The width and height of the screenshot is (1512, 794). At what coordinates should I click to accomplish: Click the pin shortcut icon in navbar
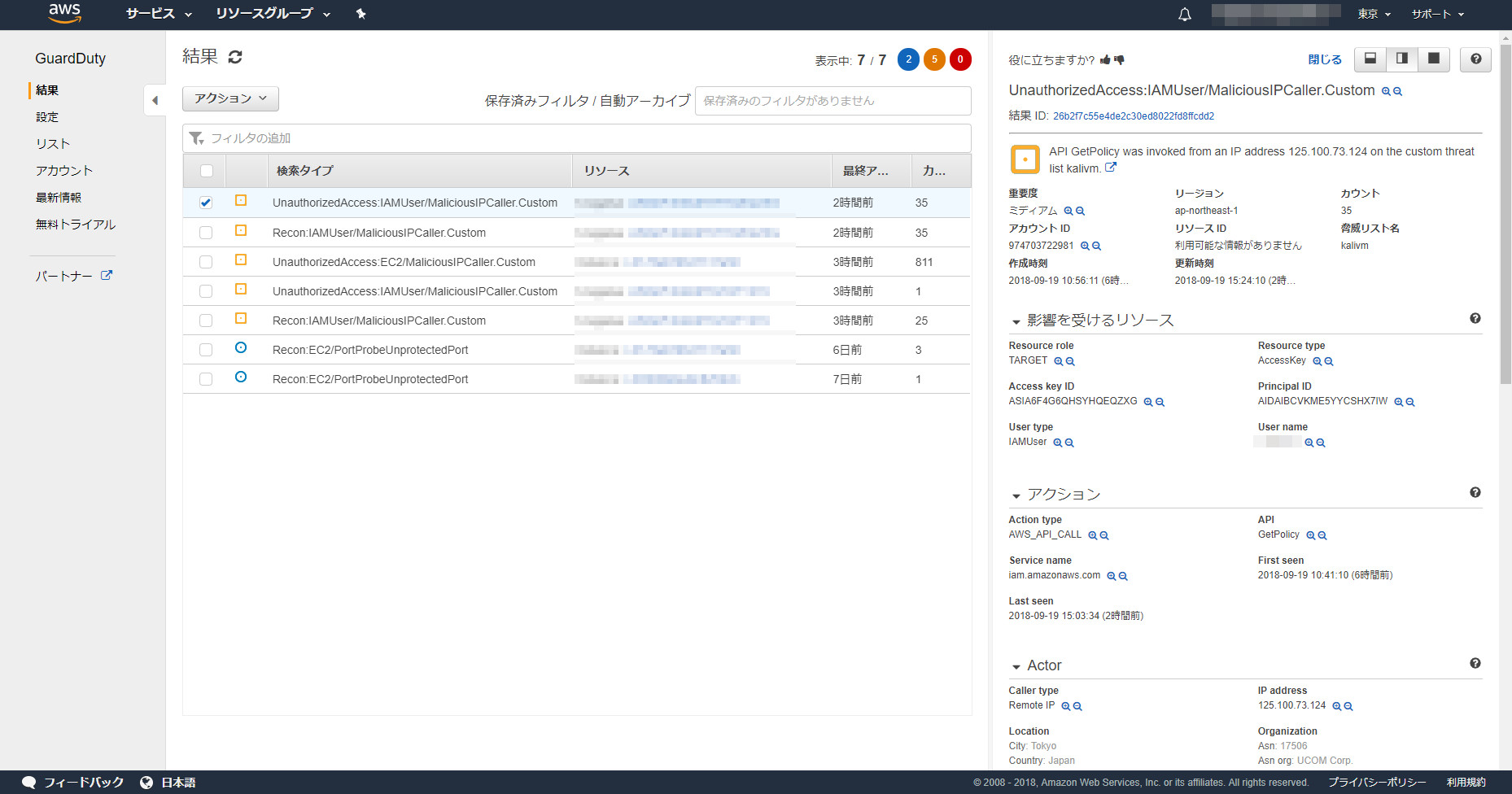tap(361, 14)
